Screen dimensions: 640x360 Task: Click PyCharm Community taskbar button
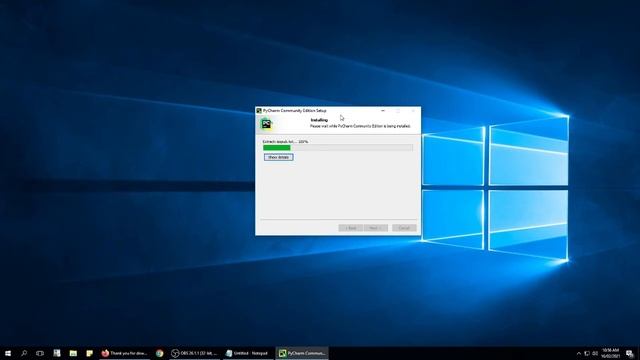click(x=302, y=353)
